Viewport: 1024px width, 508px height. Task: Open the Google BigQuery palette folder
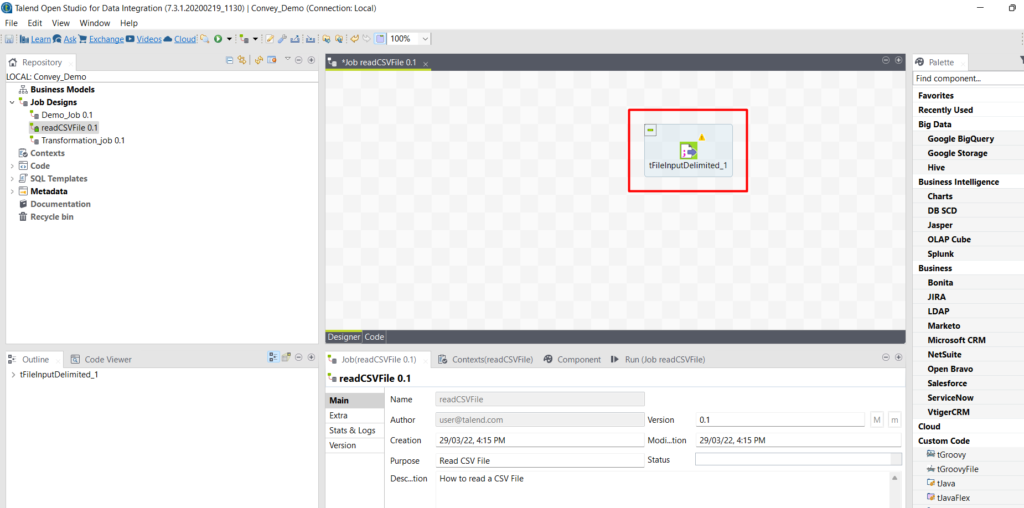click(x=961, y=138)
